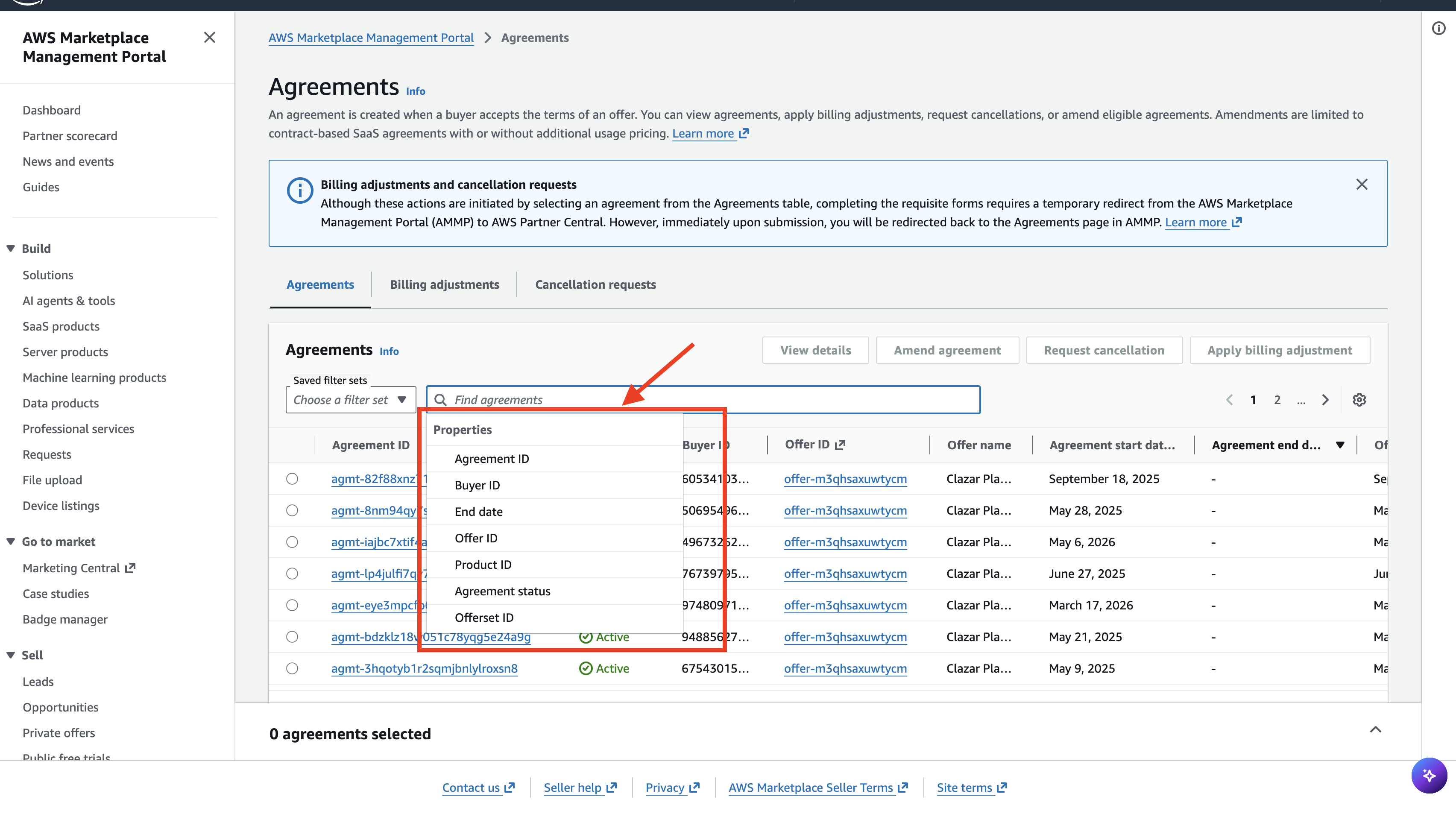Open AI agents & tools navigation item
The height and width of the screenshot is (814, 1456).
tap(69, 301)
